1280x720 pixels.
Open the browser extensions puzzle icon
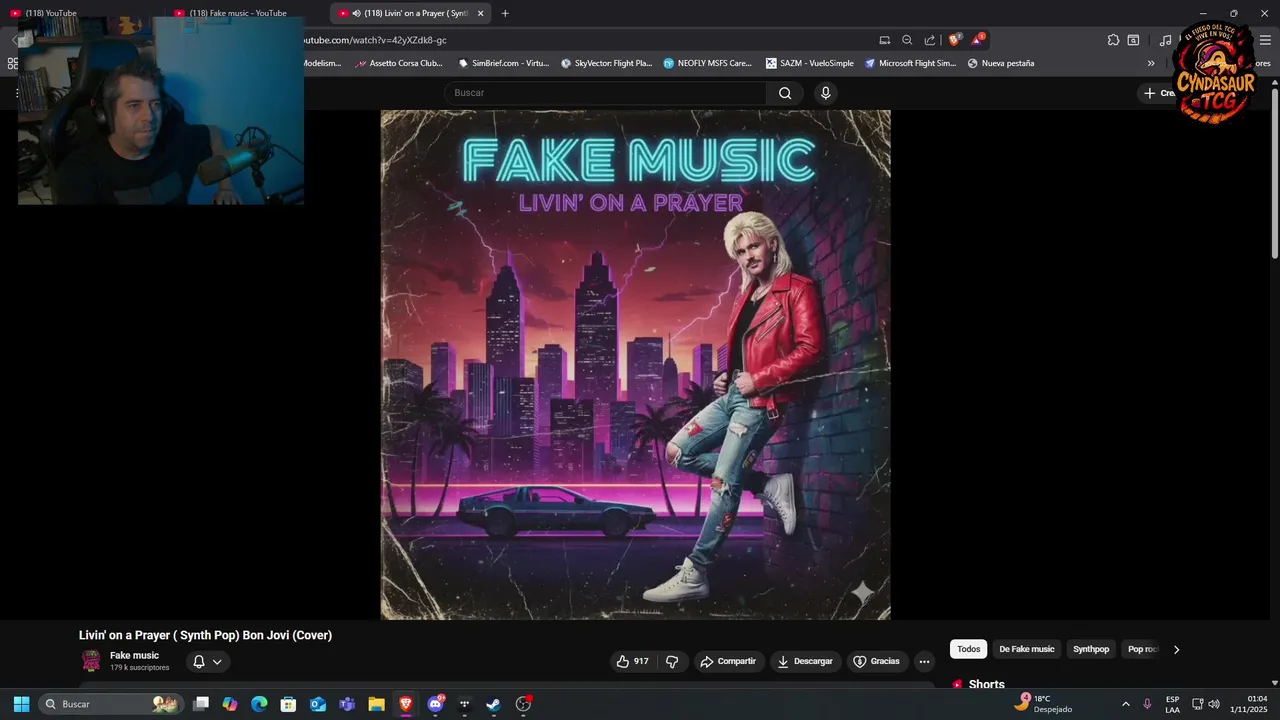(x=1113, y=40)
